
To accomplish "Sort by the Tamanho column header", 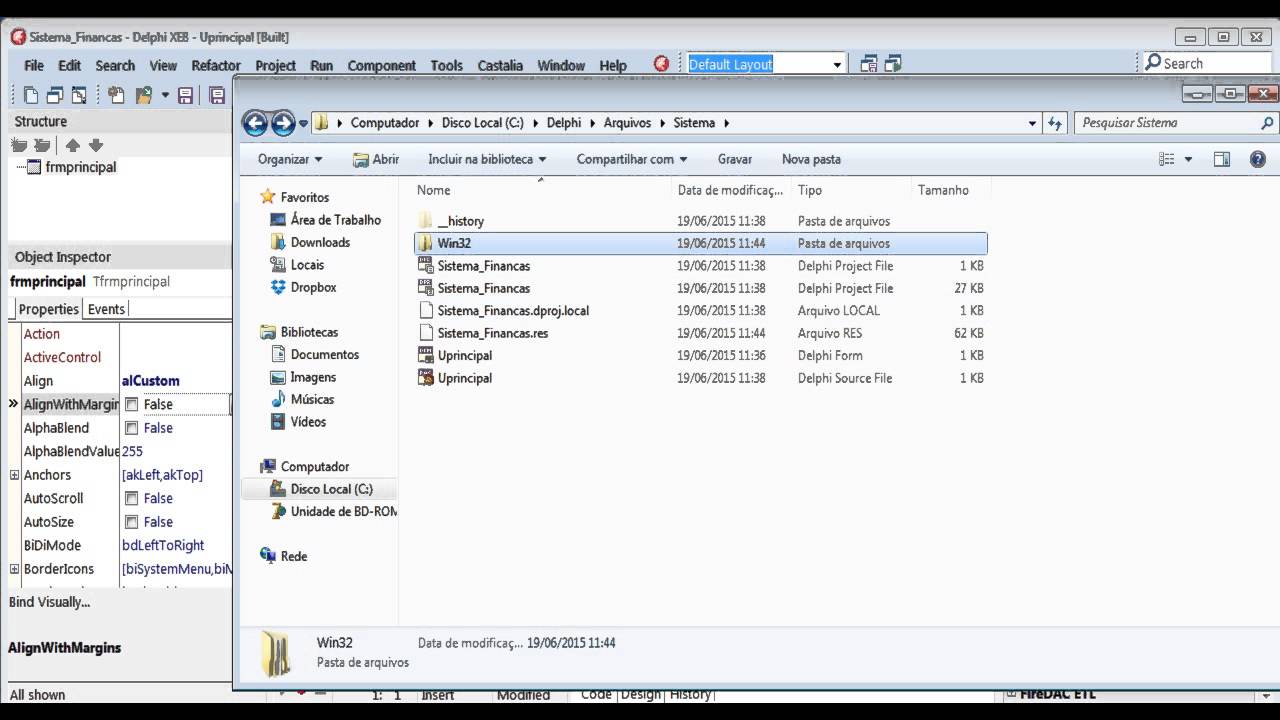I will [943, 190].
